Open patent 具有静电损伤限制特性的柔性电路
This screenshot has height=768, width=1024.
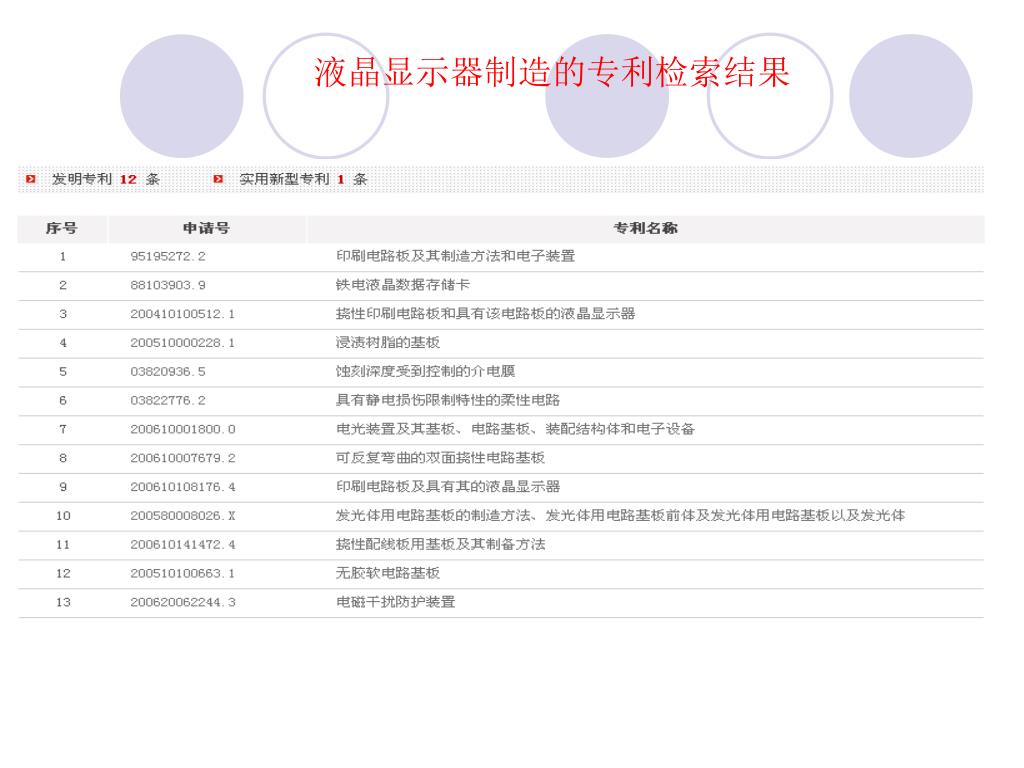click(x=448, y=400)
